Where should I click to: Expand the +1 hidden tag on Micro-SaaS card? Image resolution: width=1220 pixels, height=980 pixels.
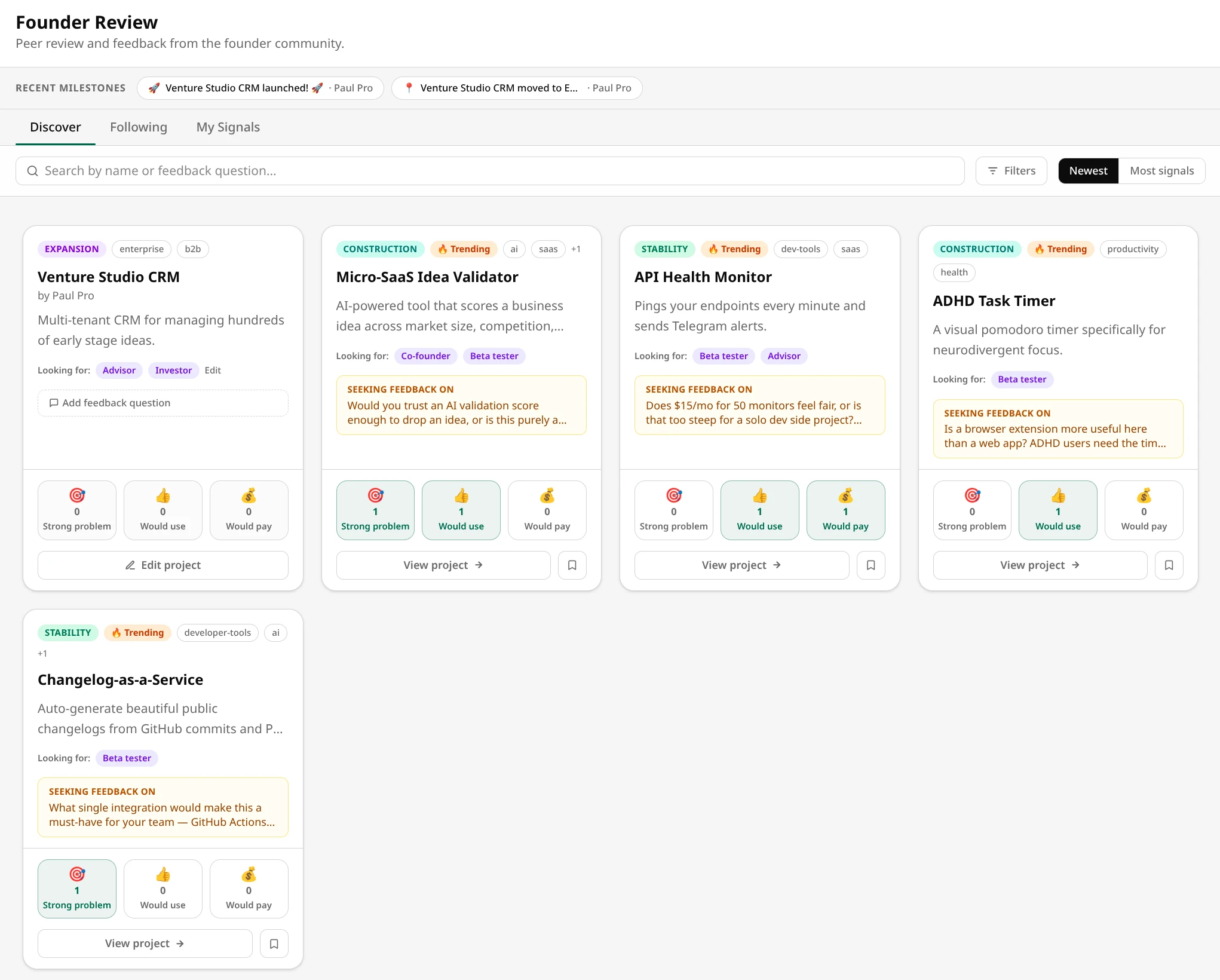(x=575, y=249)
